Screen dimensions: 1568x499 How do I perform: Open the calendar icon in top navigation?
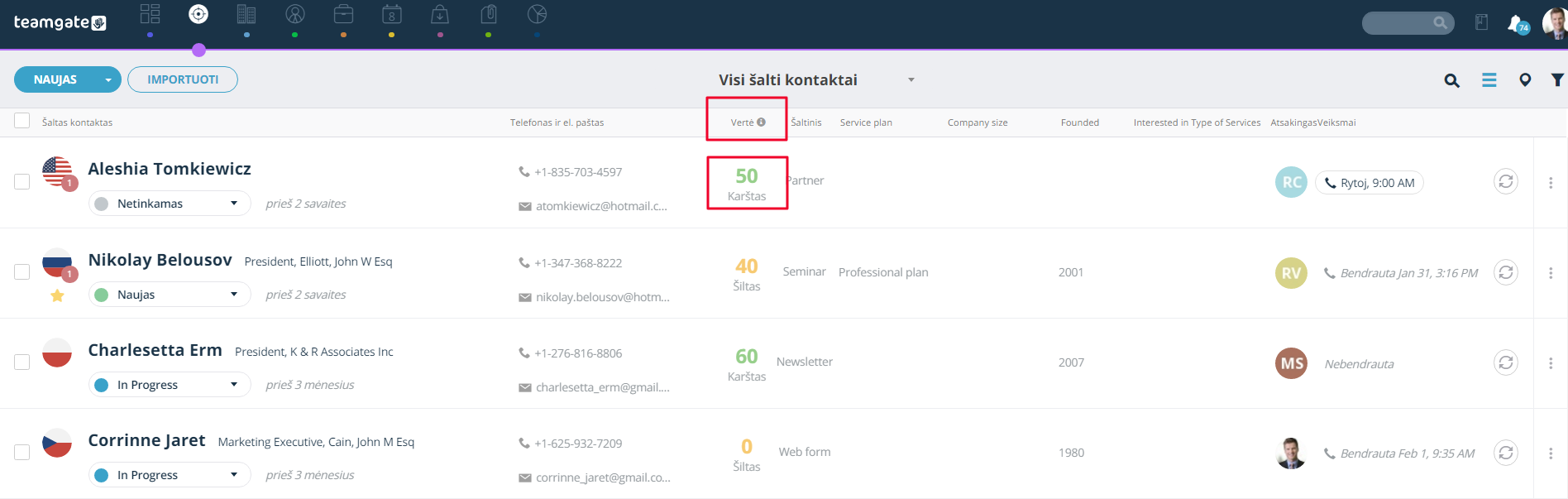tap(392, 14)
